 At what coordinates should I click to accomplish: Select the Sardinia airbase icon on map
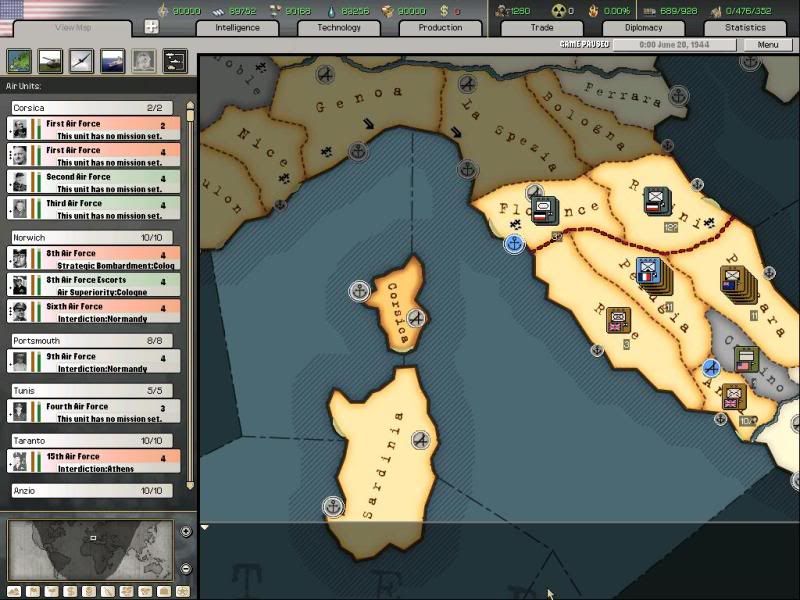421,440
